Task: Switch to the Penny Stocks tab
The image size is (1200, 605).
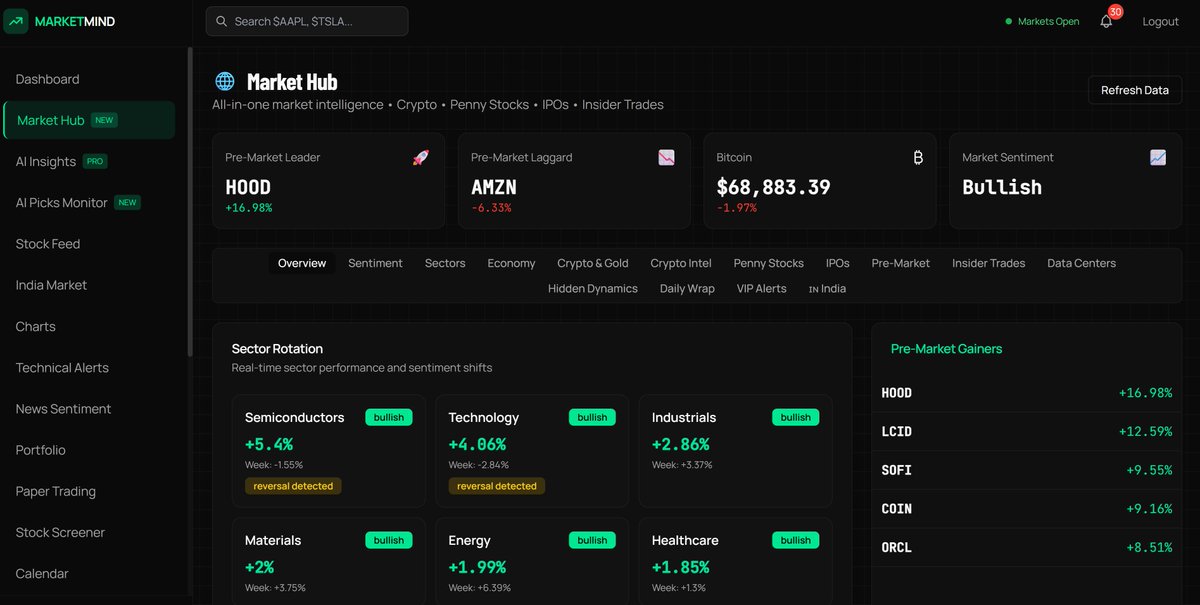Action: point(768,263)
